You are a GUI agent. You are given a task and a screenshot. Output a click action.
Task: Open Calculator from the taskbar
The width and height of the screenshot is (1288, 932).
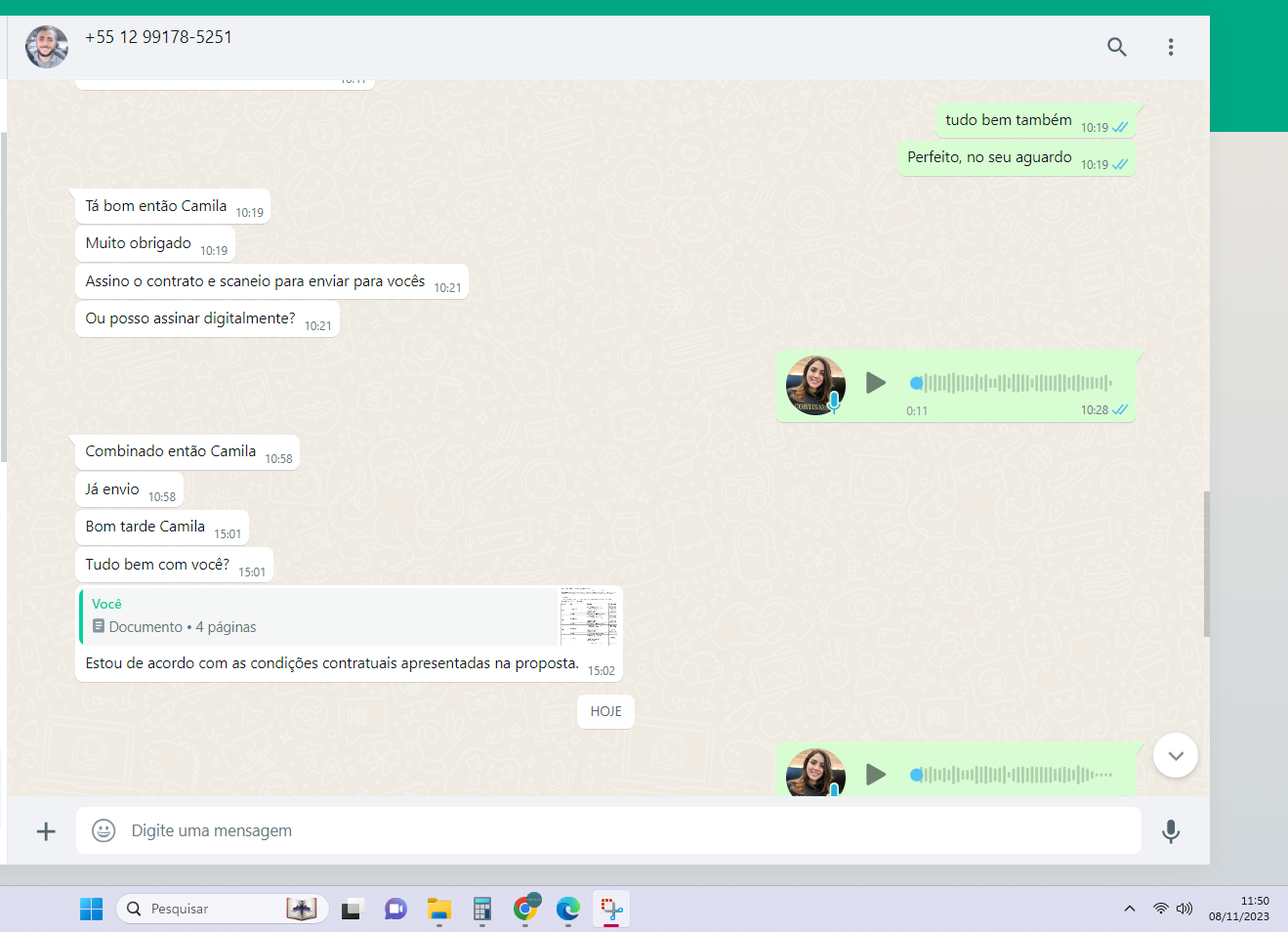point(481,910)
